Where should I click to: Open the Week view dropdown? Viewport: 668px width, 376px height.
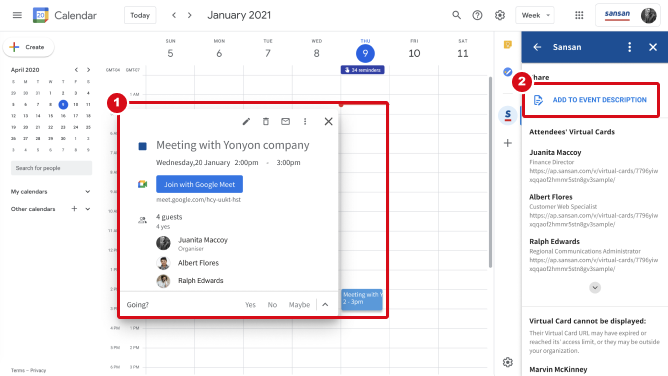(535, 15)
